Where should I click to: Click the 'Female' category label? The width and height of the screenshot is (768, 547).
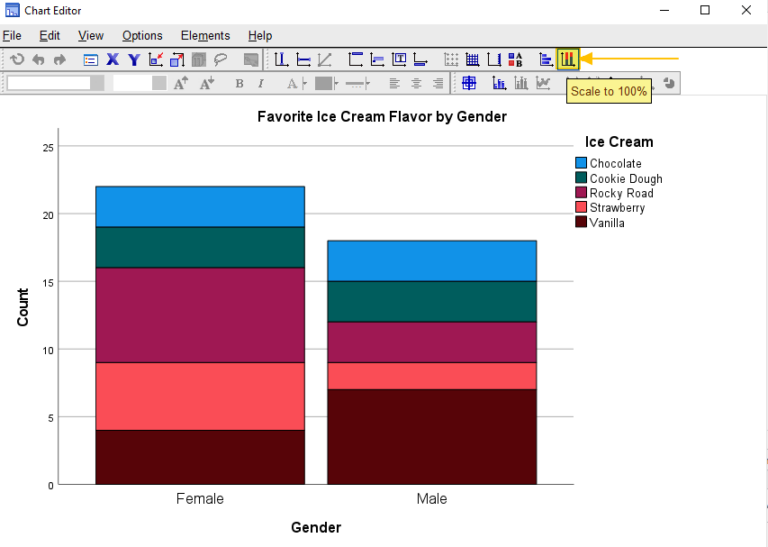(200, 499)
